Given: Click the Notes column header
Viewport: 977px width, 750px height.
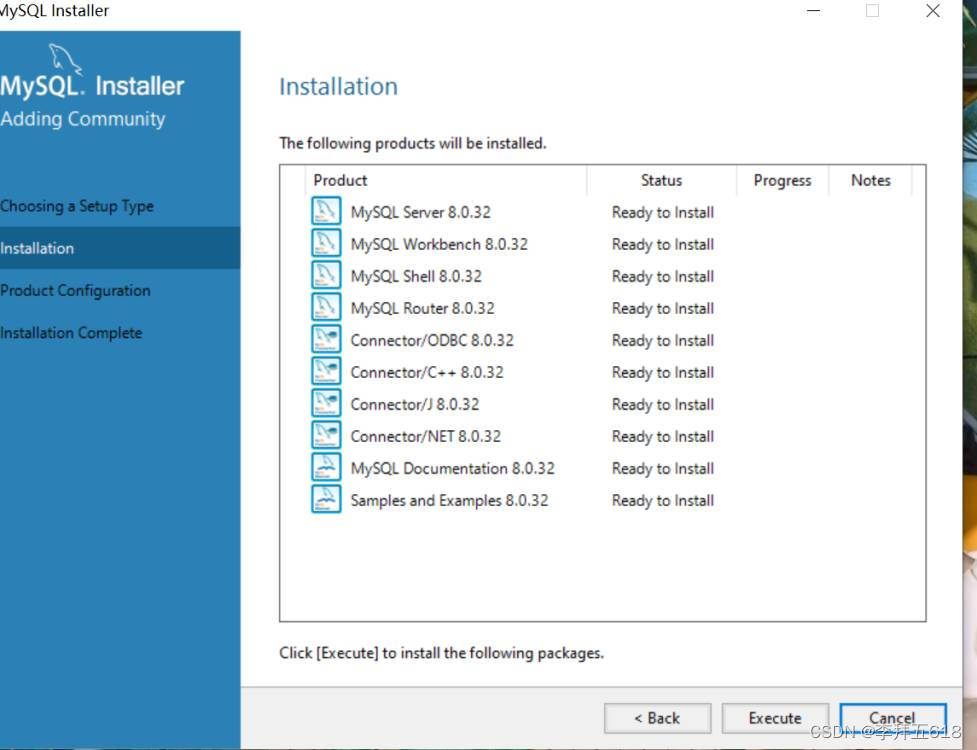Looking at the screenshot, I should [x=871, y=180].
